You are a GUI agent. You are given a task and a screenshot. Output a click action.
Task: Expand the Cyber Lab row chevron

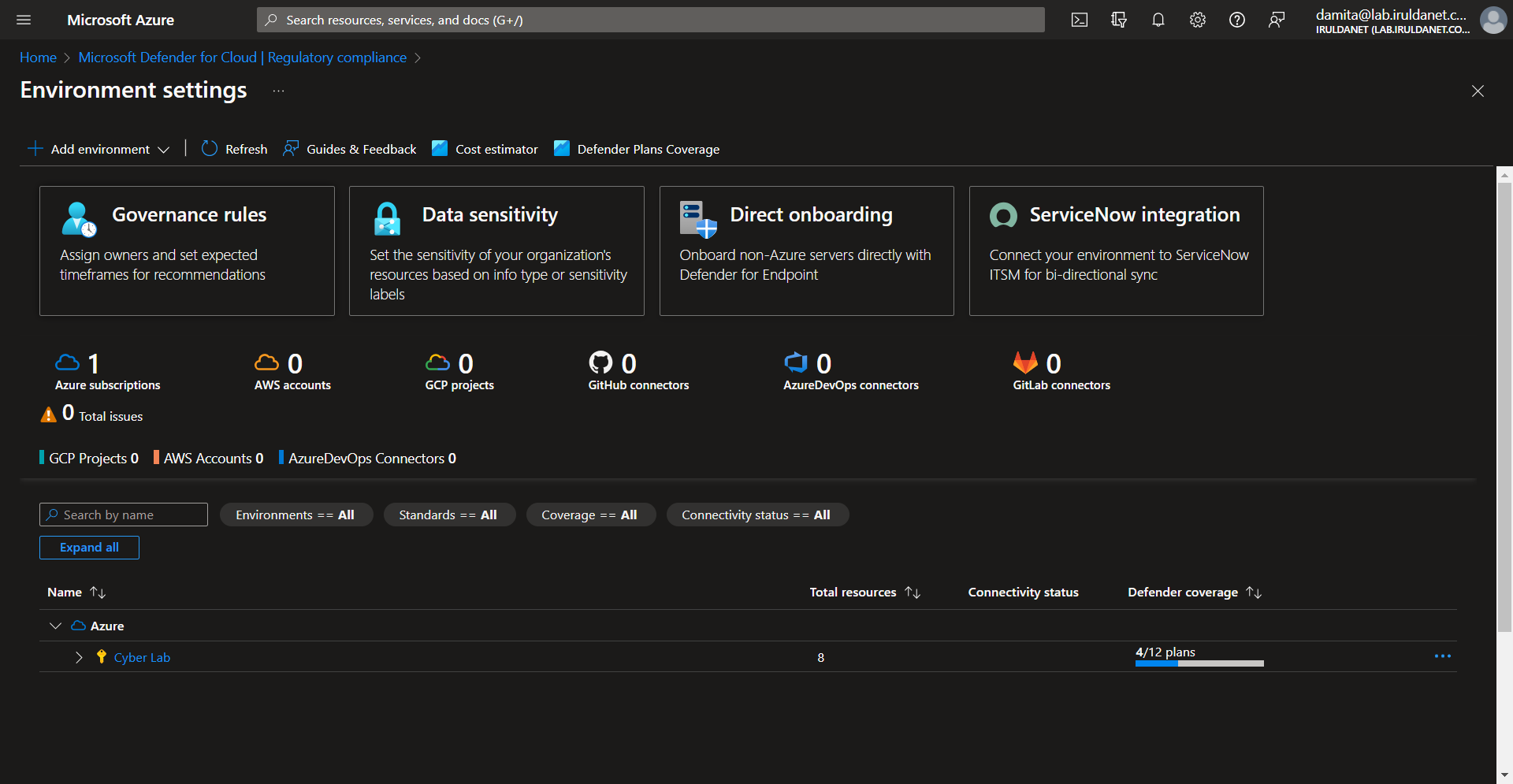pos(79,657)
